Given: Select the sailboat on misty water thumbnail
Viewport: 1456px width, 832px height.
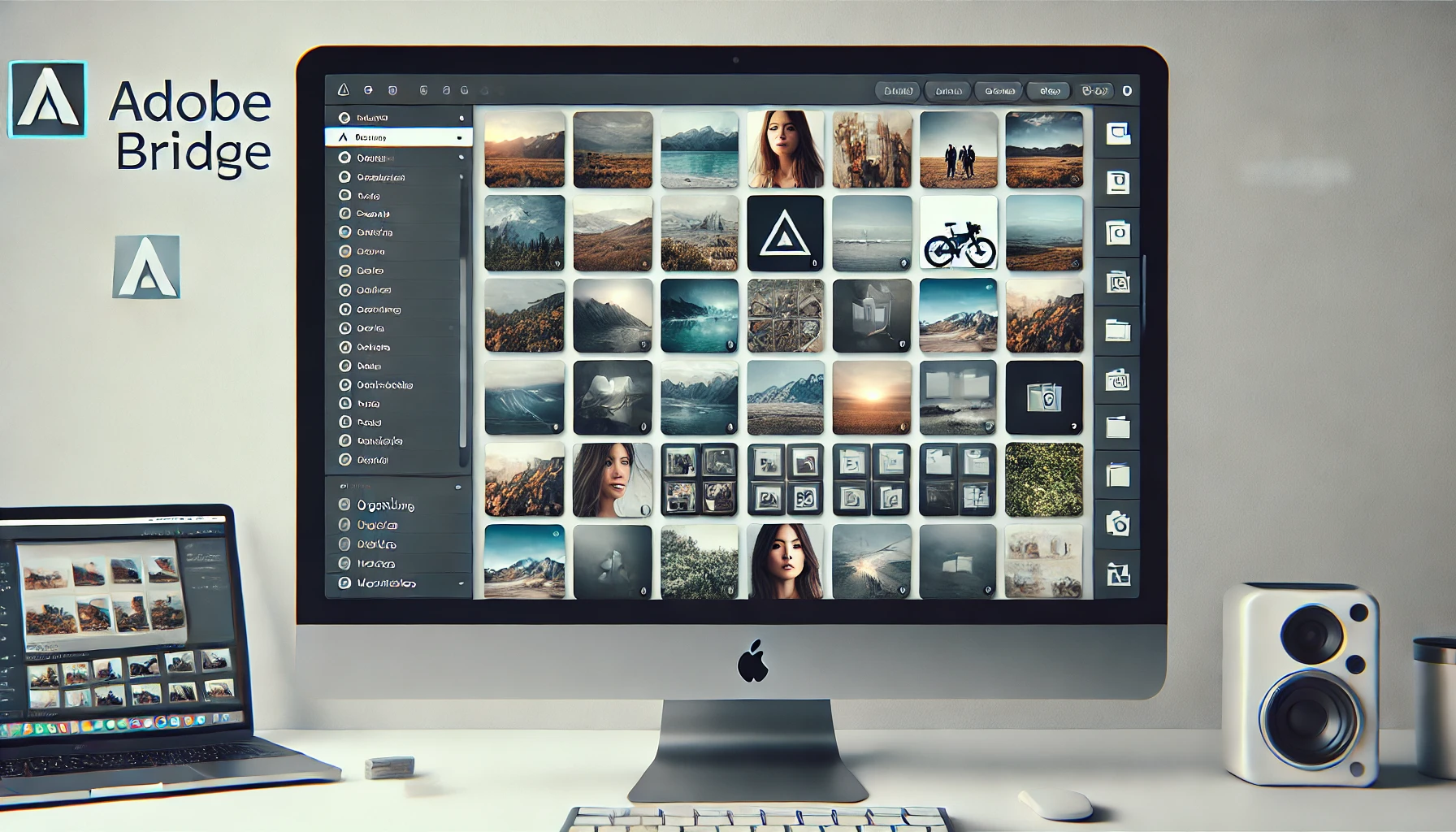Looking at the screenshot, I should [872, 233].
